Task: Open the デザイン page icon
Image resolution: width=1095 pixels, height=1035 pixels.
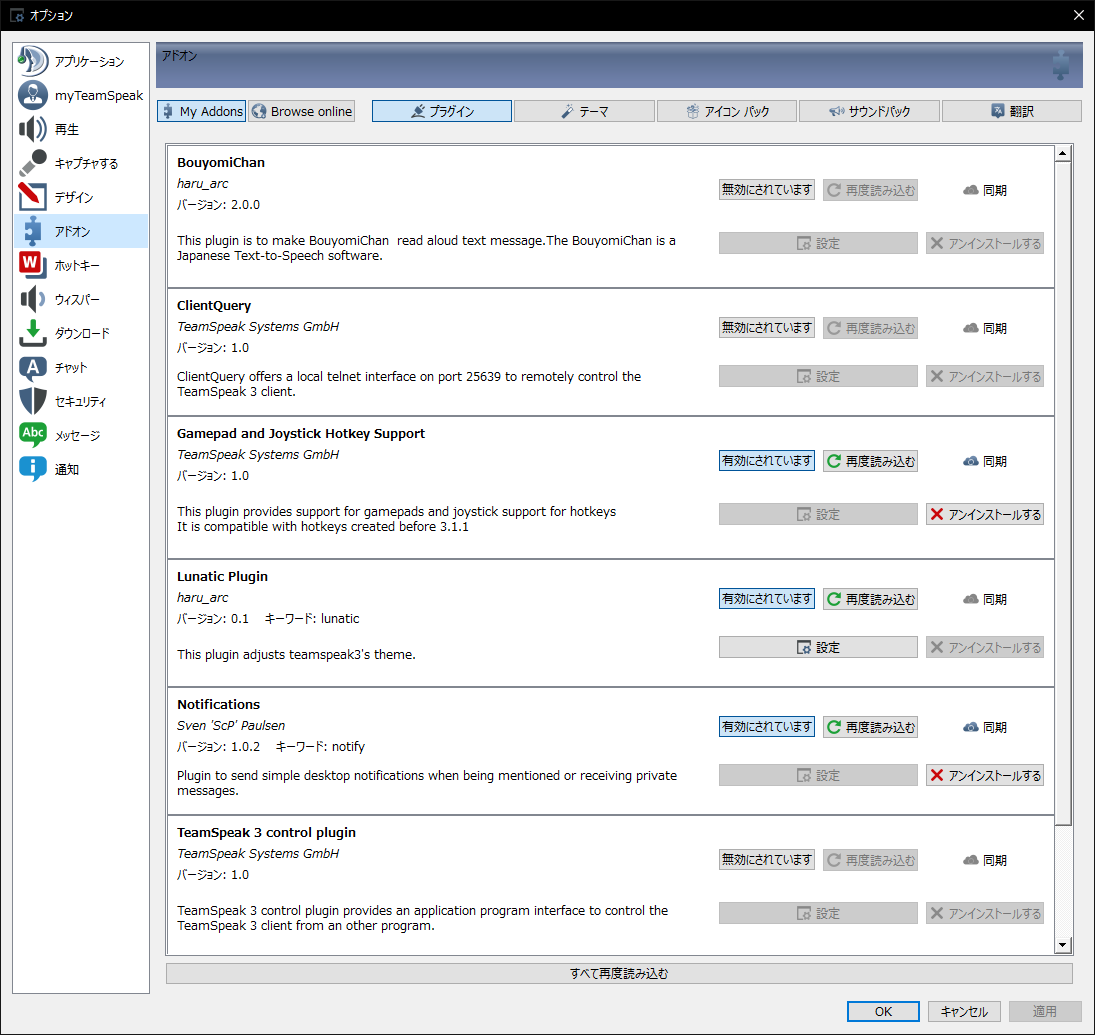Action: click(x=33, y=197)
